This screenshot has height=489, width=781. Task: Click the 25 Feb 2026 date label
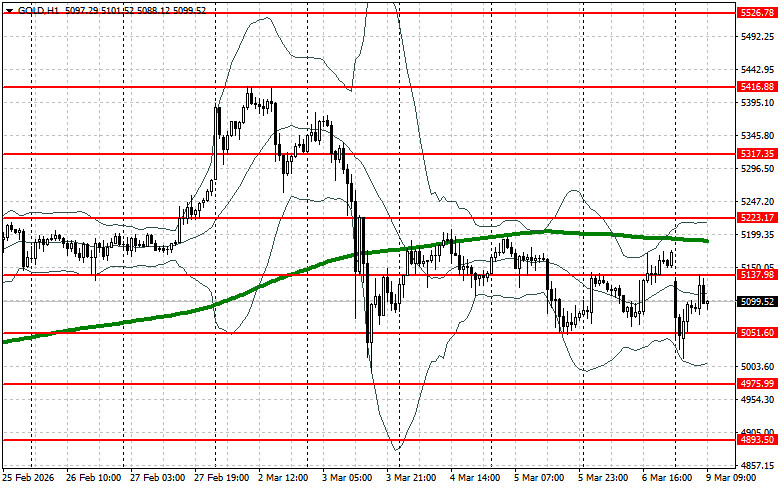tap(30, 479)
